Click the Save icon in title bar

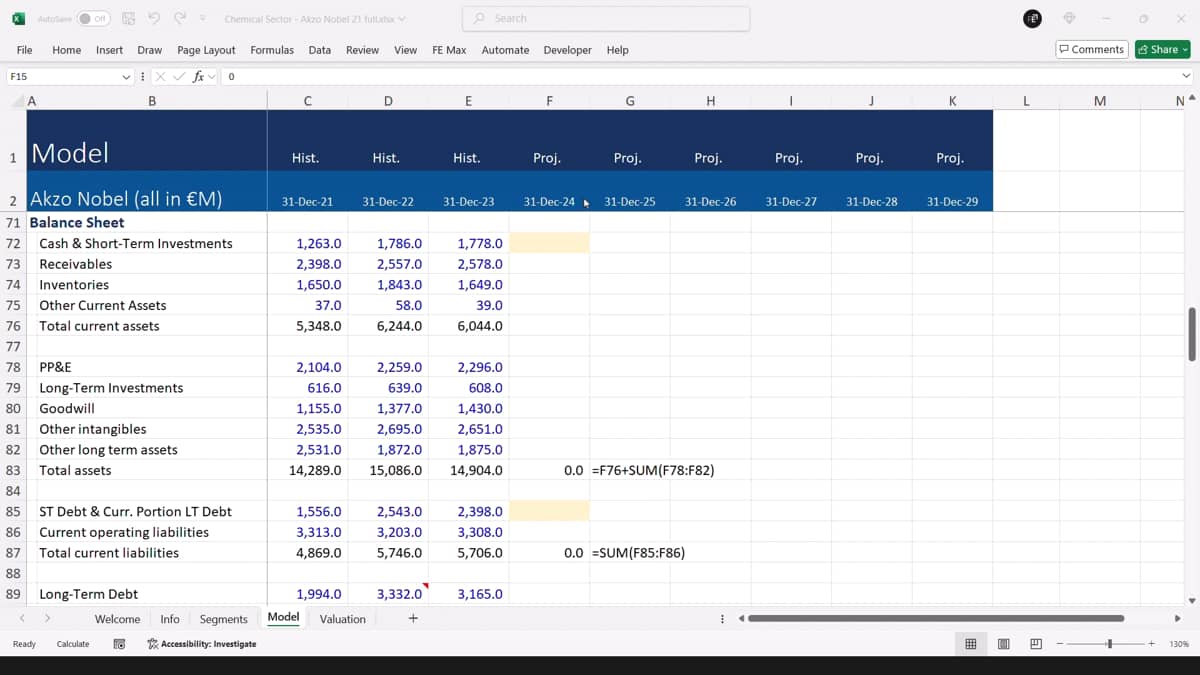[x=129, y=19]
